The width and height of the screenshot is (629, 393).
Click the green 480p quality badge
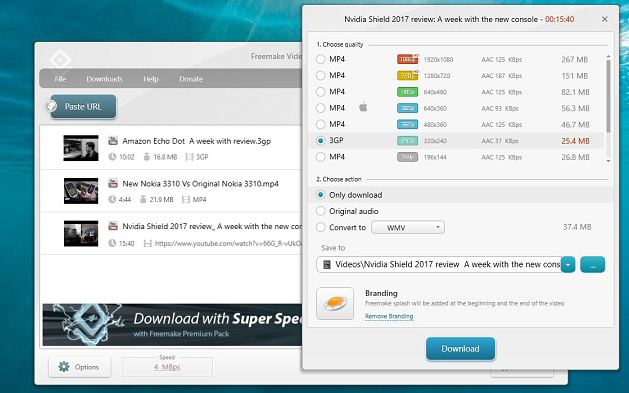click(408, 92)
